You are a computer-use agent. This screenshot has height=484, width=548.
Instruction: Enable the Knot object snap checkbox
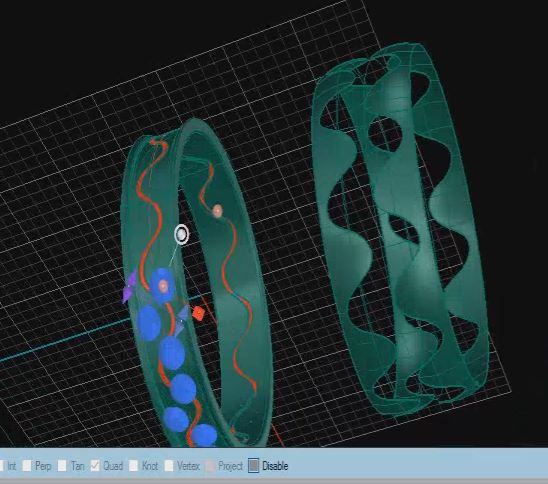[x=134, y=465]
